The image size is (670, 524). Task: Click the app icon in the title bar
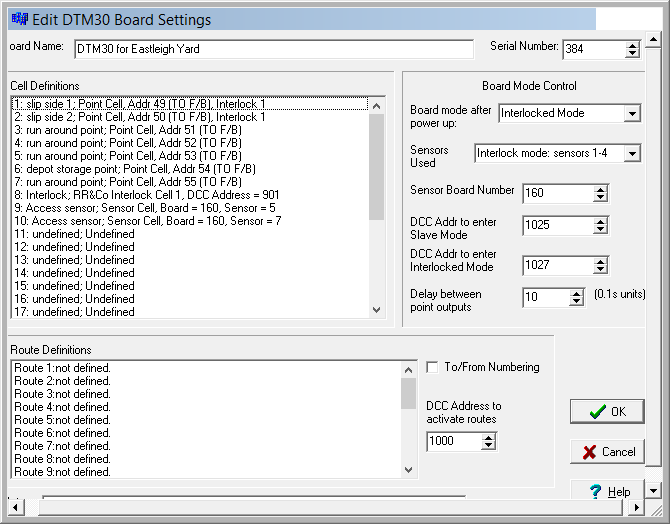coord(16,19)
